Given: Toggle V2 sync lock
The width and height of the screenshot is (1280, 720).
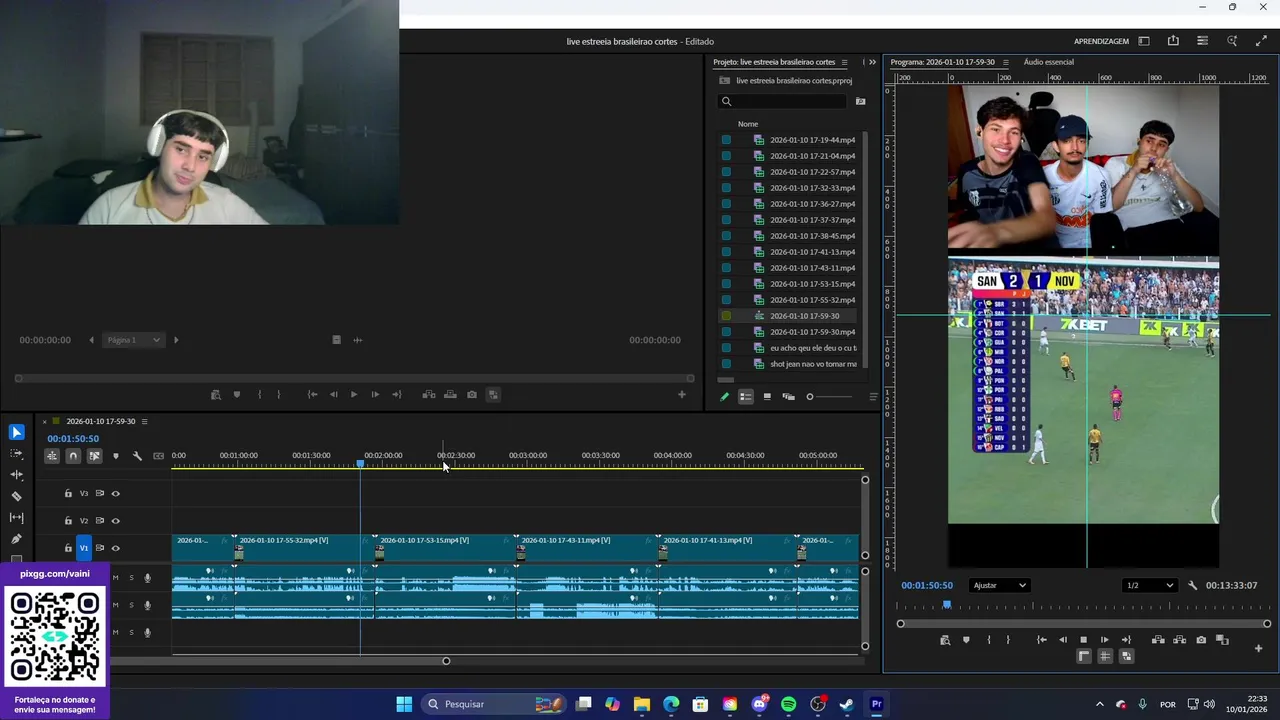Looking at the screenshot, I should (x=100, y=521).
